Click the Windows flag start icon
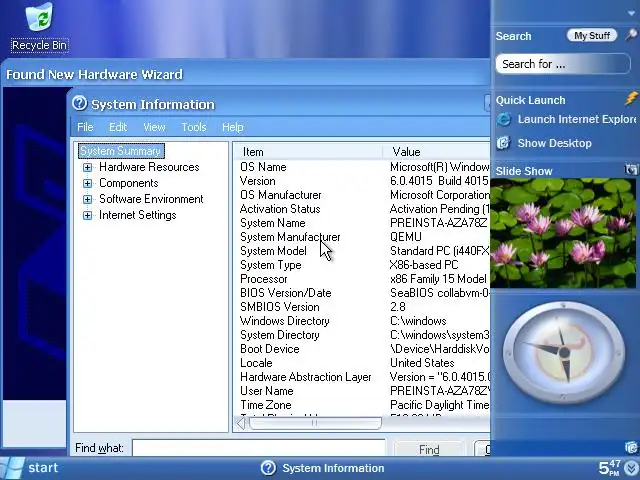Viewport: 640px width, 480px height. (12, 468)
